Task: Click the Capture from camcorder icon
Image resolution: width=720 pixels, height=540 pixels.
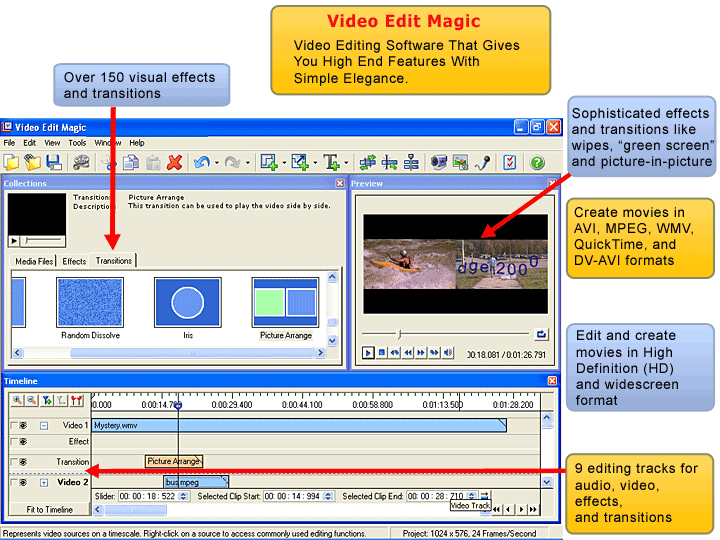Action: click(x=439, y=162)
